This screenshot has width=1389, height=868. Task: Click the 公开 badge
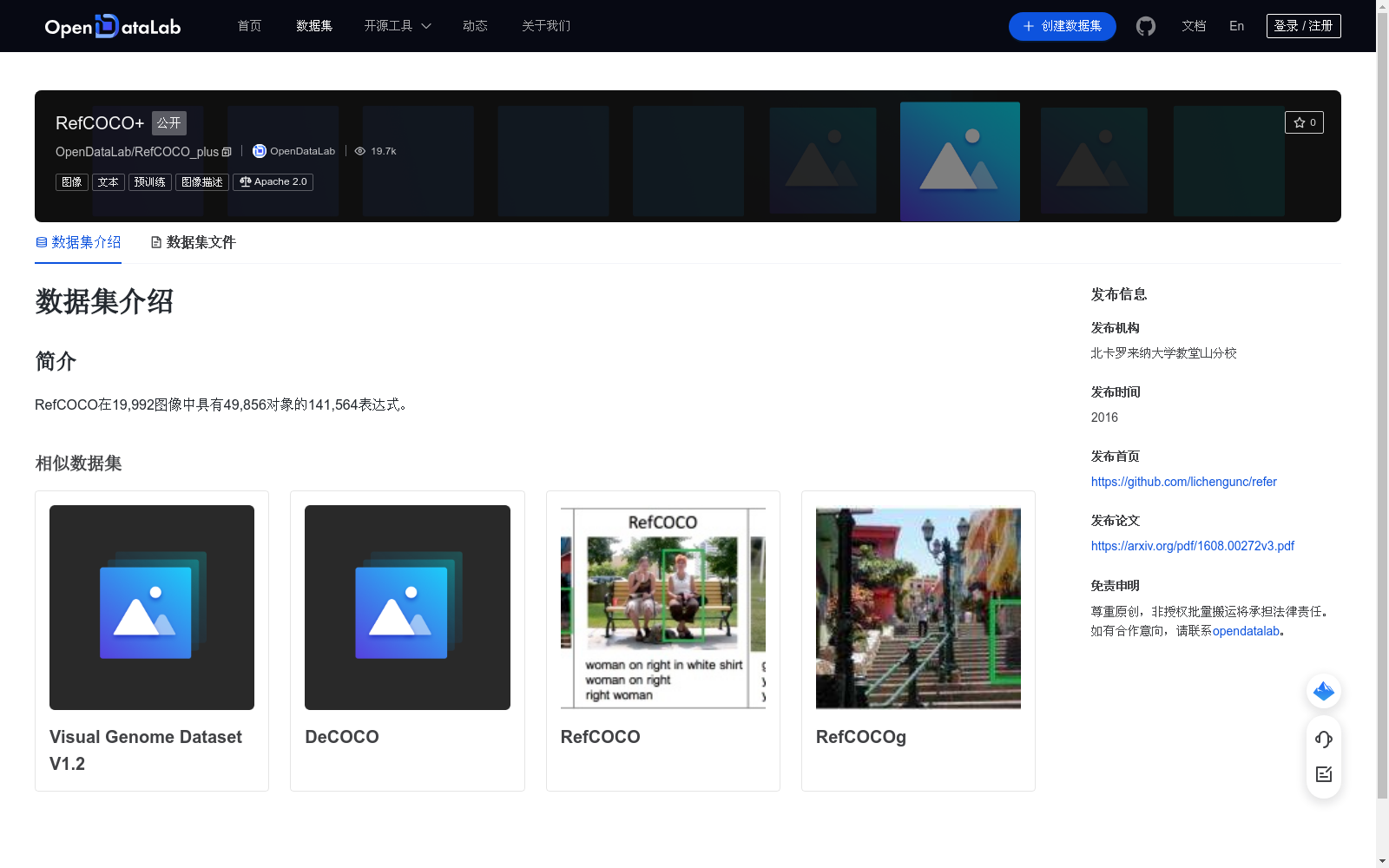169,123
